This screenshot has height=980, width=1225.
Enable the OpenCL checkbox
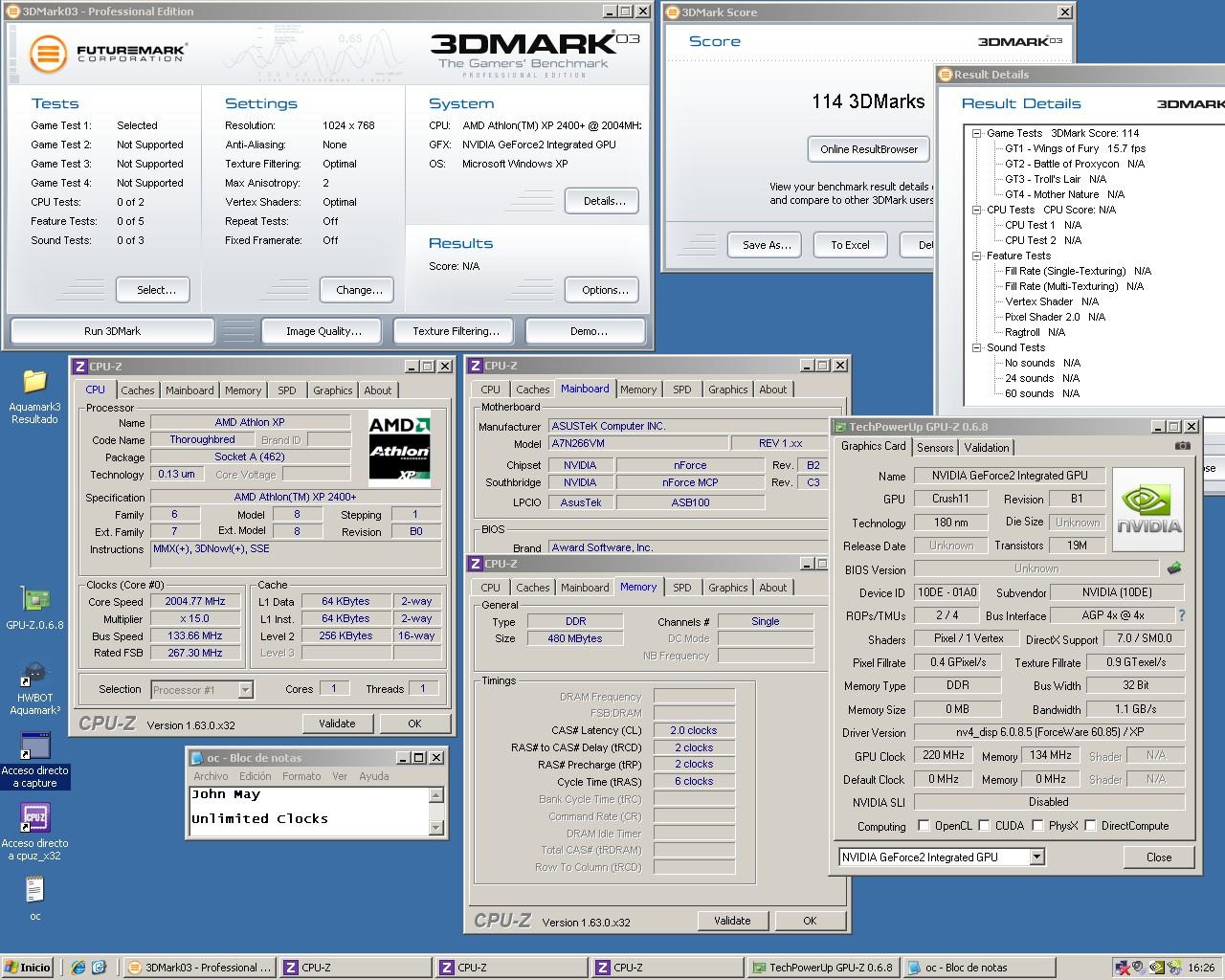point(924,825)
